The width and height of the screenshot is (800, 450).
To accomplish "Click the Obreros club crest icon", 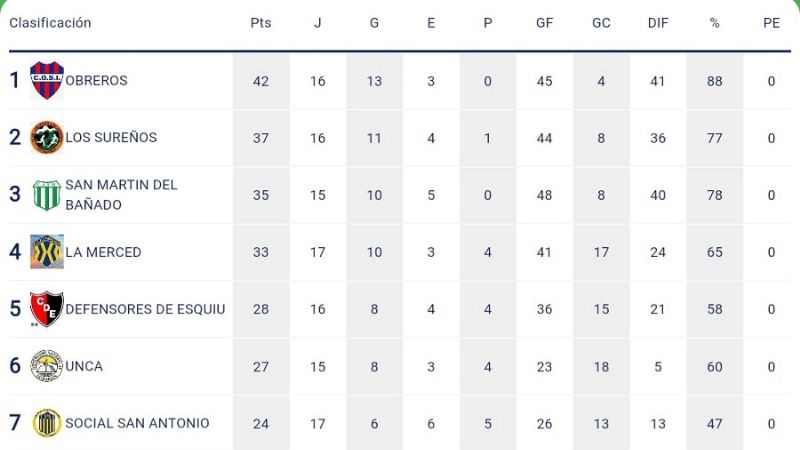I will (x=47, y=80).
